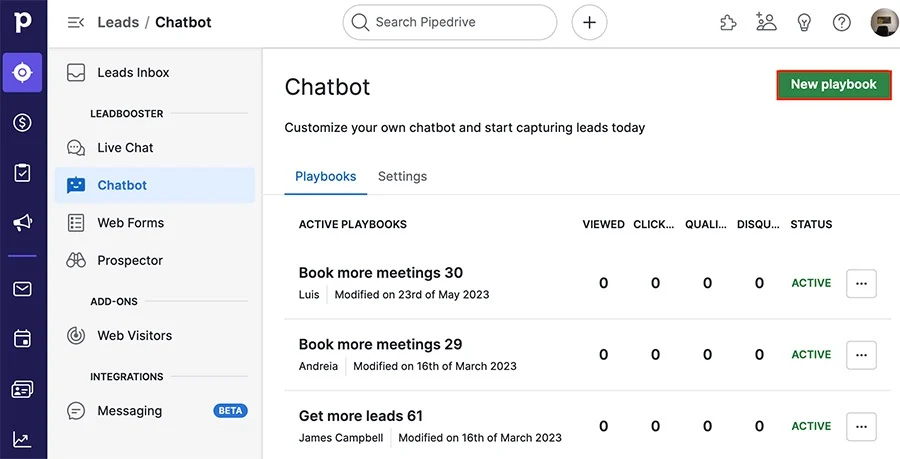Open the Book more meetings 30 playbook

[x=380, y=273]
